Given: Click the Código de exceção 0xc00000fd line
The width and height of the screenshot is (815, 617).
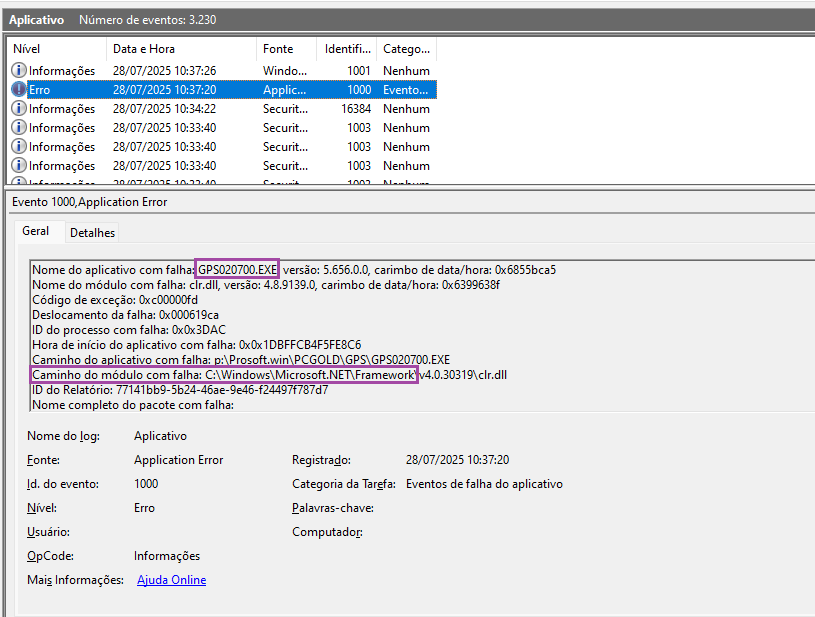Looking at the screenshot, I should 115,300.
